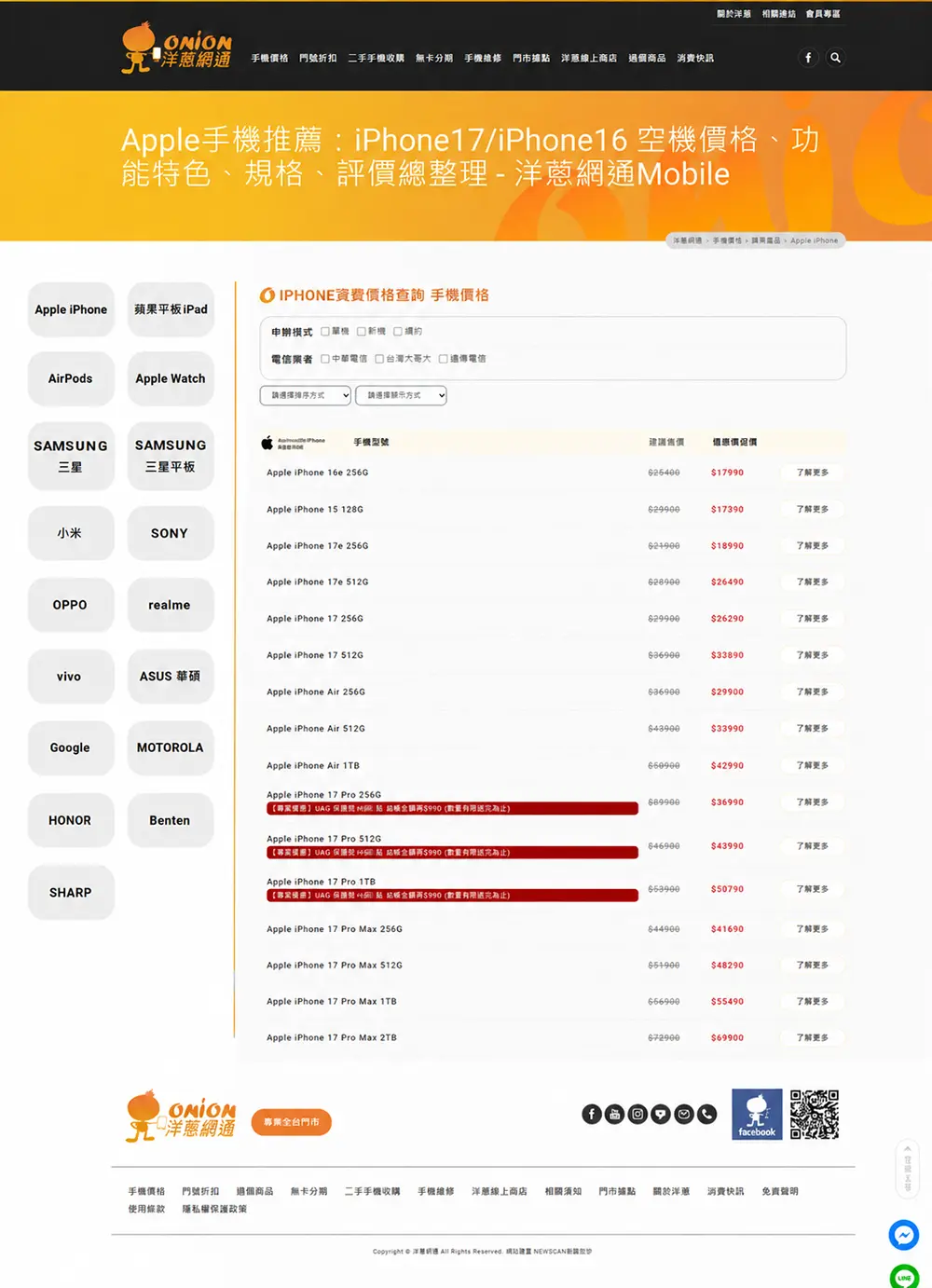The image size is (932, 1288).
Task: Open the blue facebook mascot badge in the footer
Action: pyautogui.click(x=757, y=1115)
